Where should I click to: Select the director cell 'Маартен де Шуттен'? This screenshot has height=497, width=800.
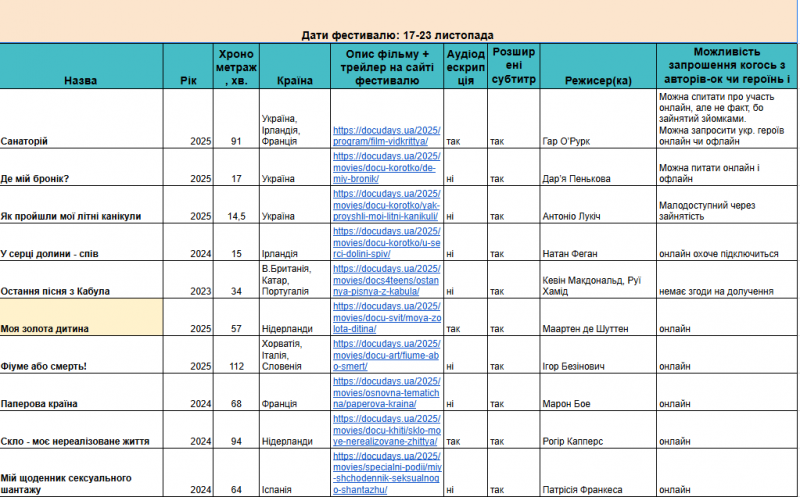[x=598, y=317]
